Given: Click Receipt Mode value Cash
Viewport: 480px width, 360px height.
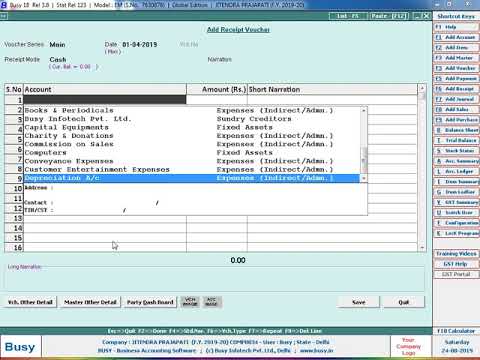Looking at the screenshot, I should (58, 60).
